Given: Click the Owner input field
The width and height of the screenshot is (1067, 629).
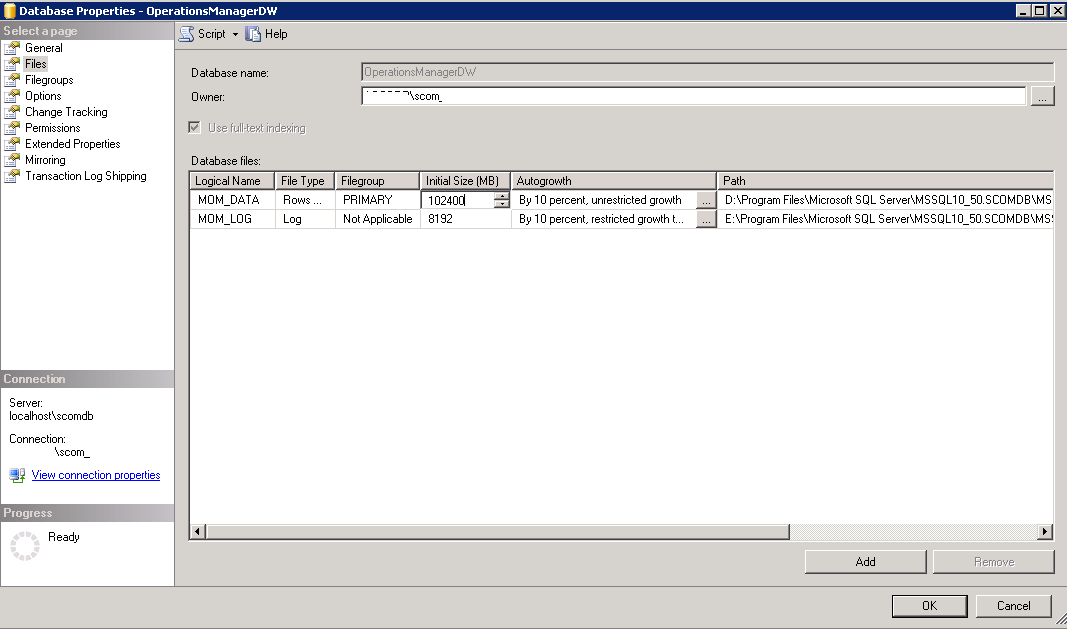Looking at the screenshot, I should click(693, 97).
